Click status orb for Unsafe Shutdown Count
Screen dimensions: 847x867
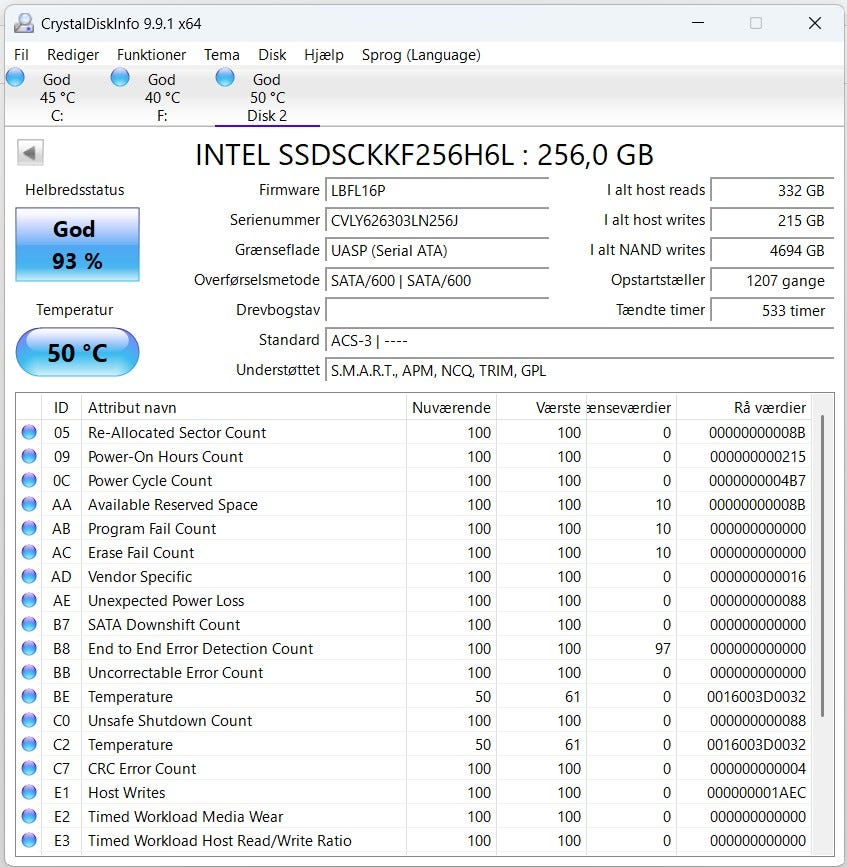coord(29,720)
